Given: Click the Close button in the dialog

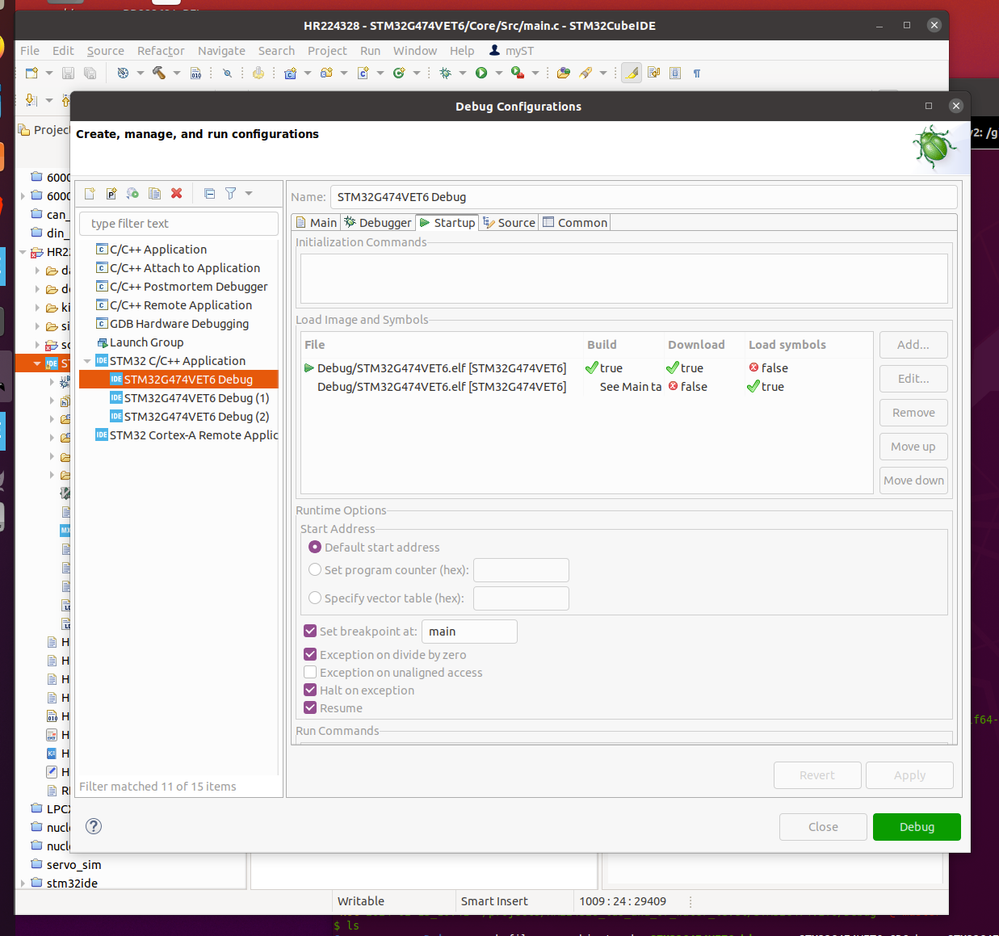Looking at the screenshot, I should pyautogui.click(x=823, y=826).
